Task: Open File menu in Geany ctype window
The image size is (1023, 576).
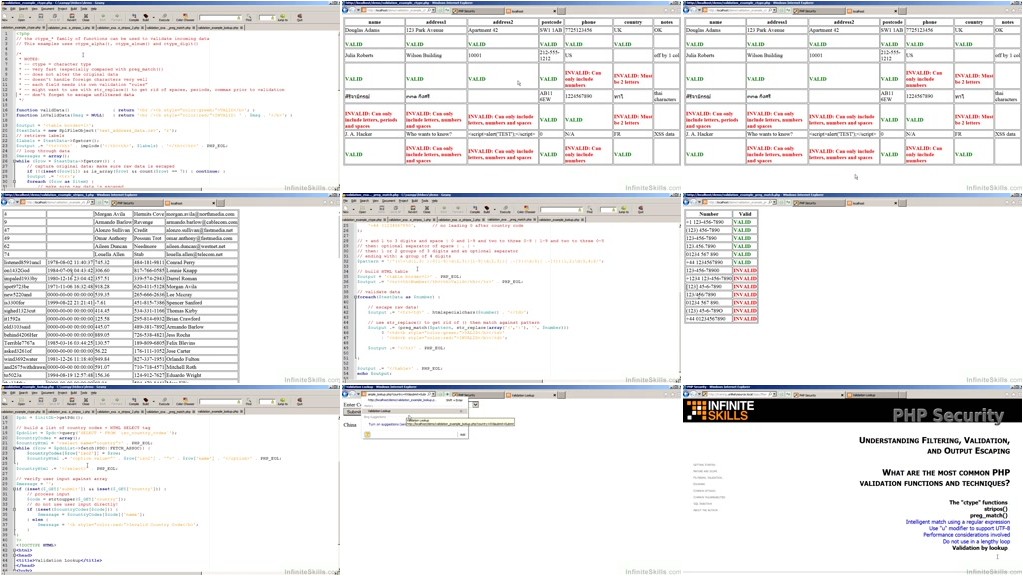Action: click(5, 8)
